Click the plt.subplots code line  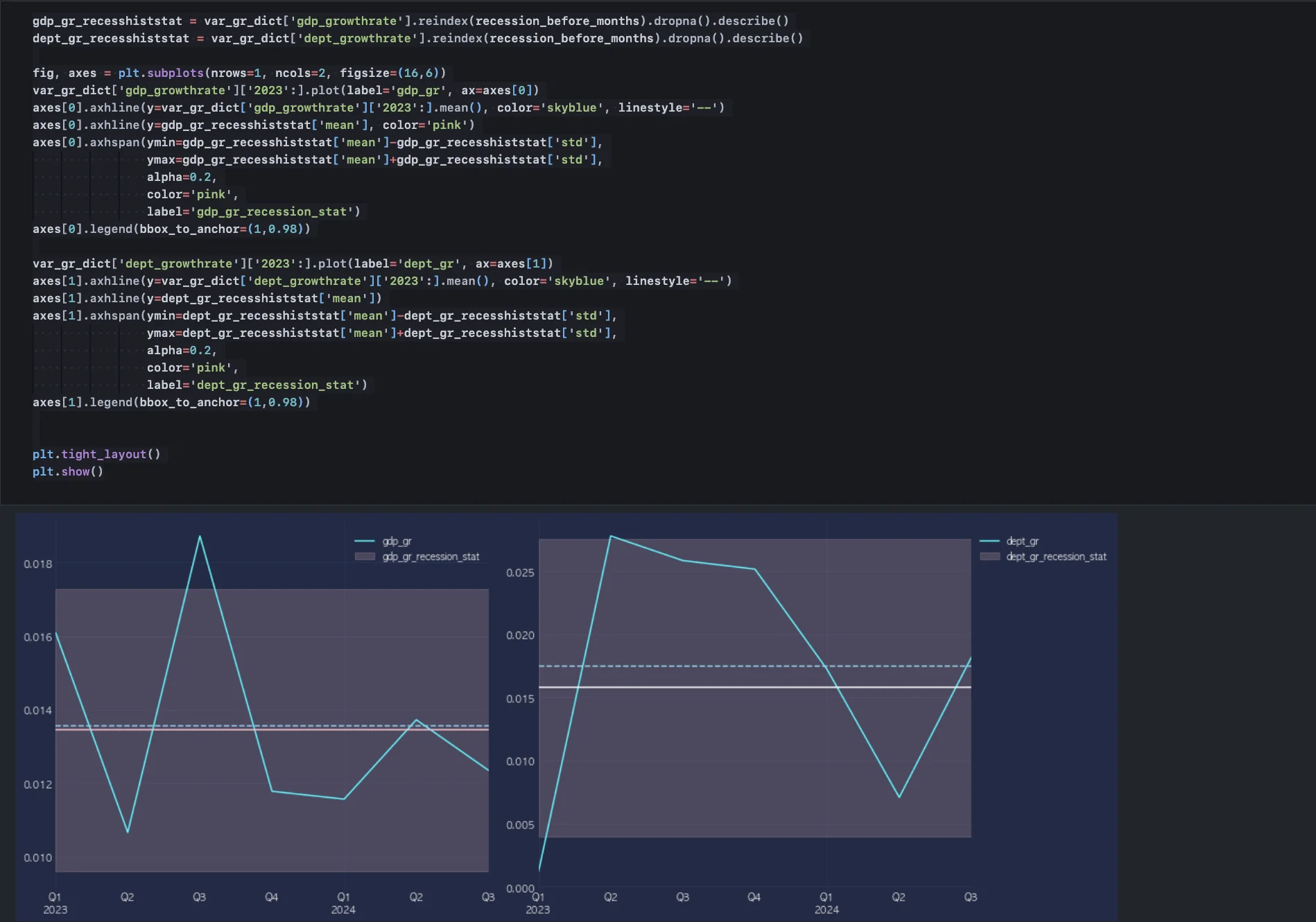click(239, 73)
